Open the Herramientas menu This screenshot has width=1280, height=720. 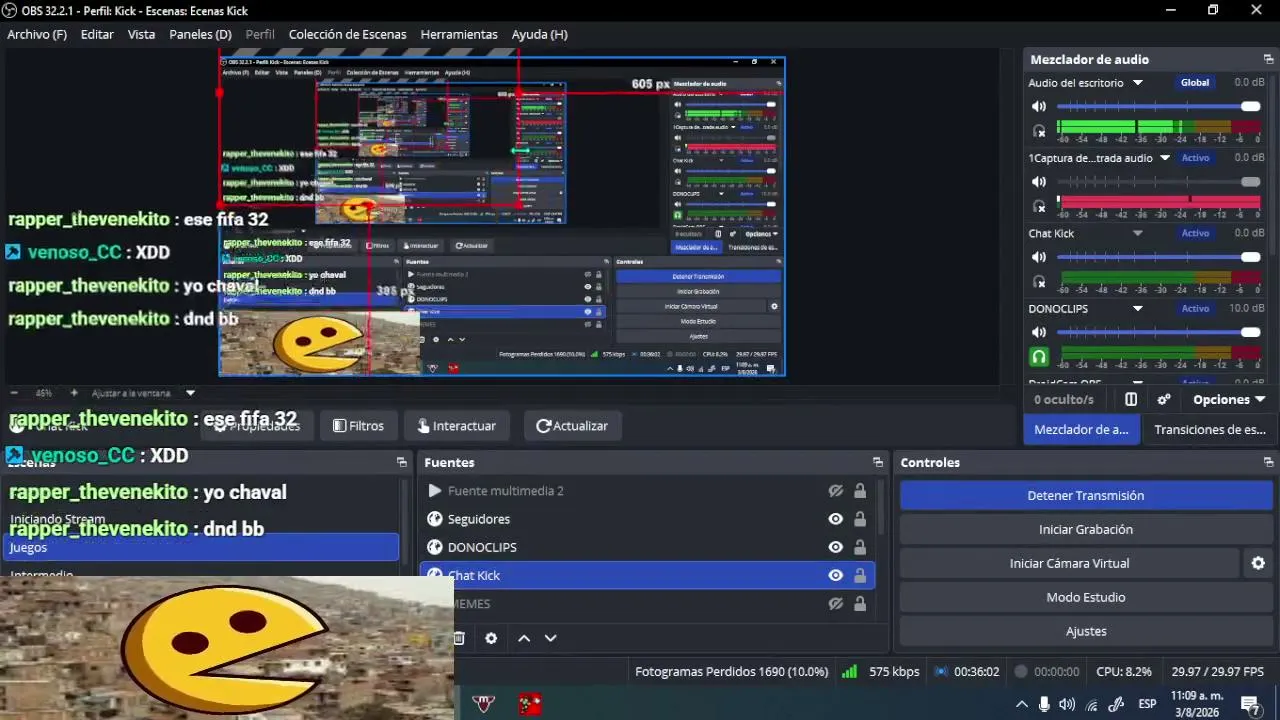click(x=459, y=34)
